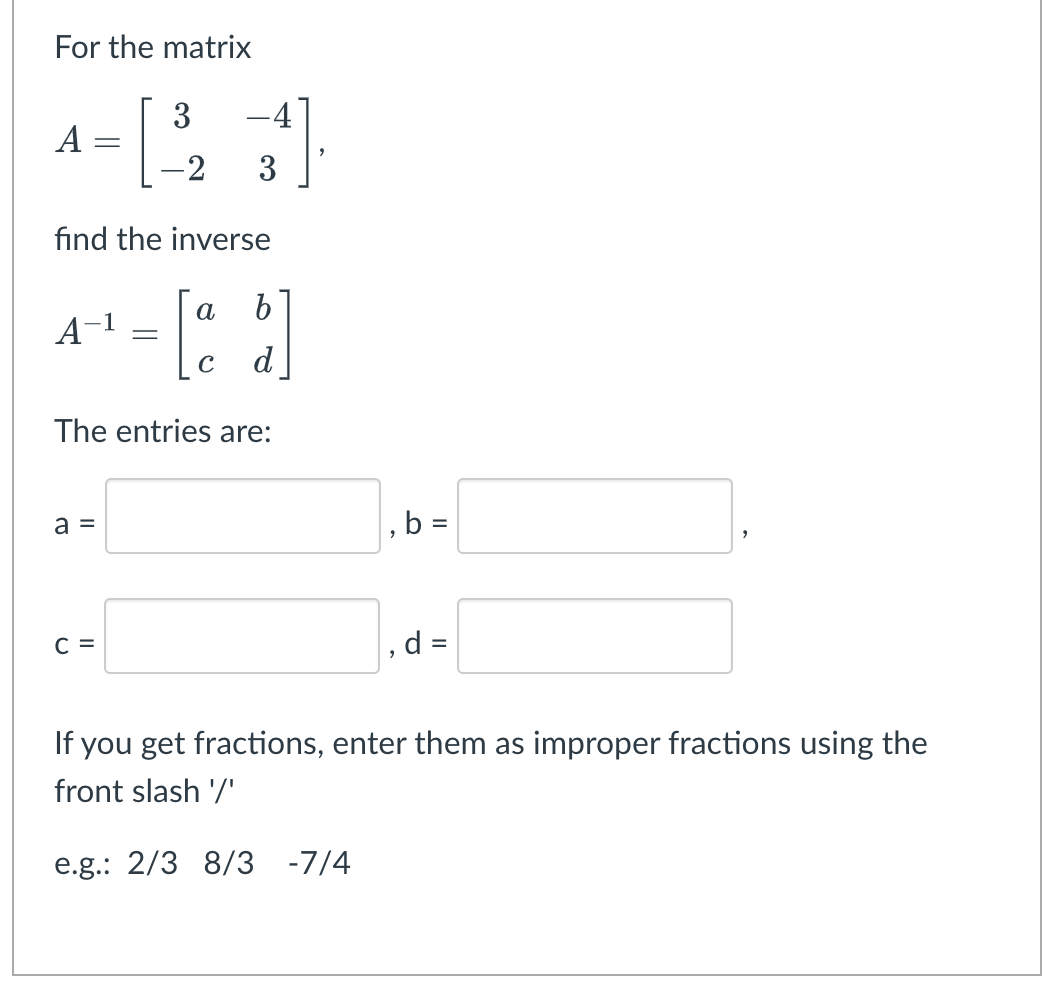Click the inverse matrix A⁻¹ expression
This screenshot has height=990, width=1058.
click(180, 330)
